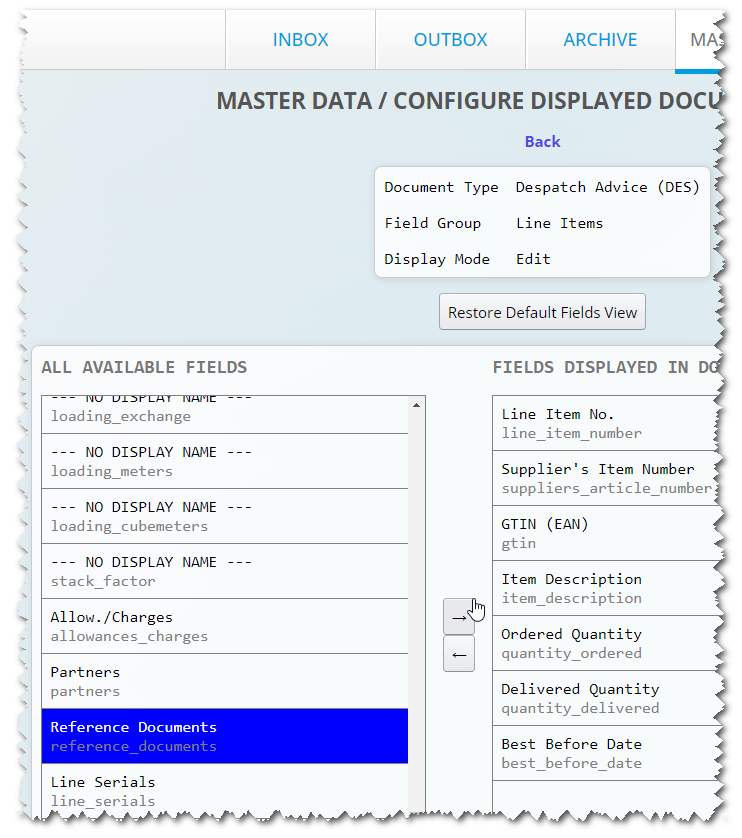Select Supplier's Item Number displayed field
This screenshot has height=838, width=742.
coord(607,478)
